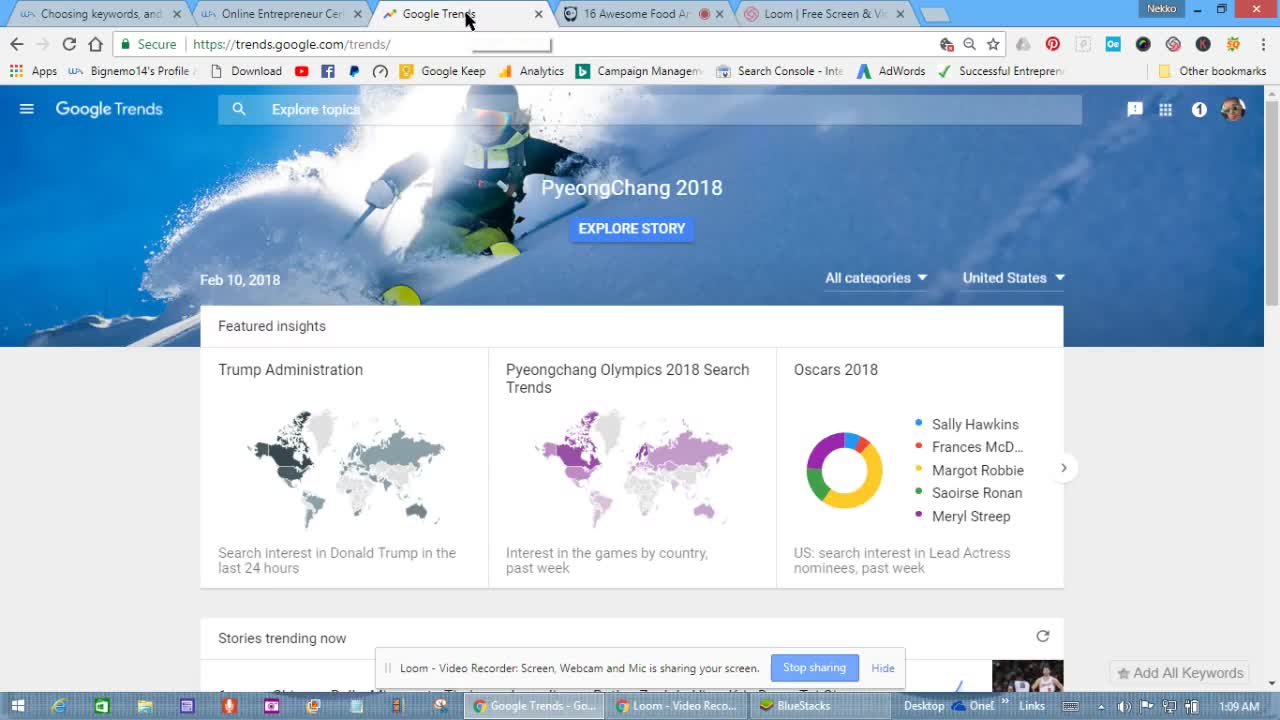Image resolution: width=1280 pixels, height=720 pixels.
Task: Open Windows Start button
Action: coord(17,706)
